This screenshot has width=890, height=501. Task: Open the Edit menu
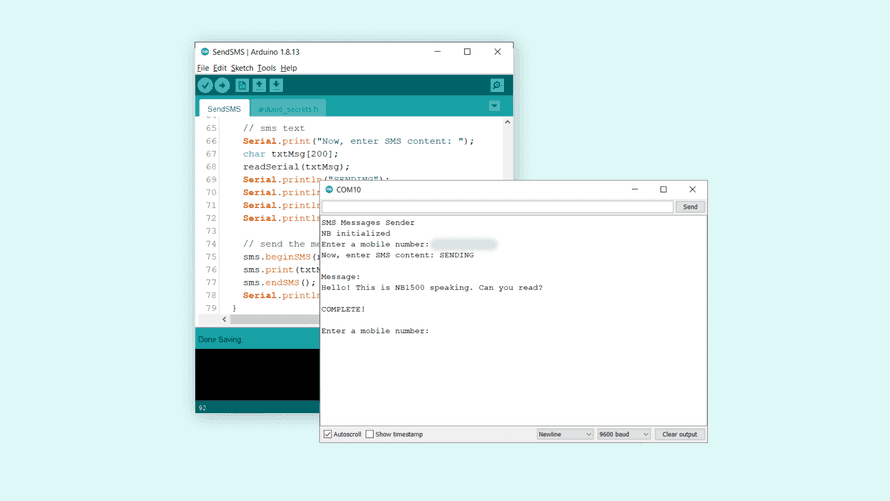(220, 68)
